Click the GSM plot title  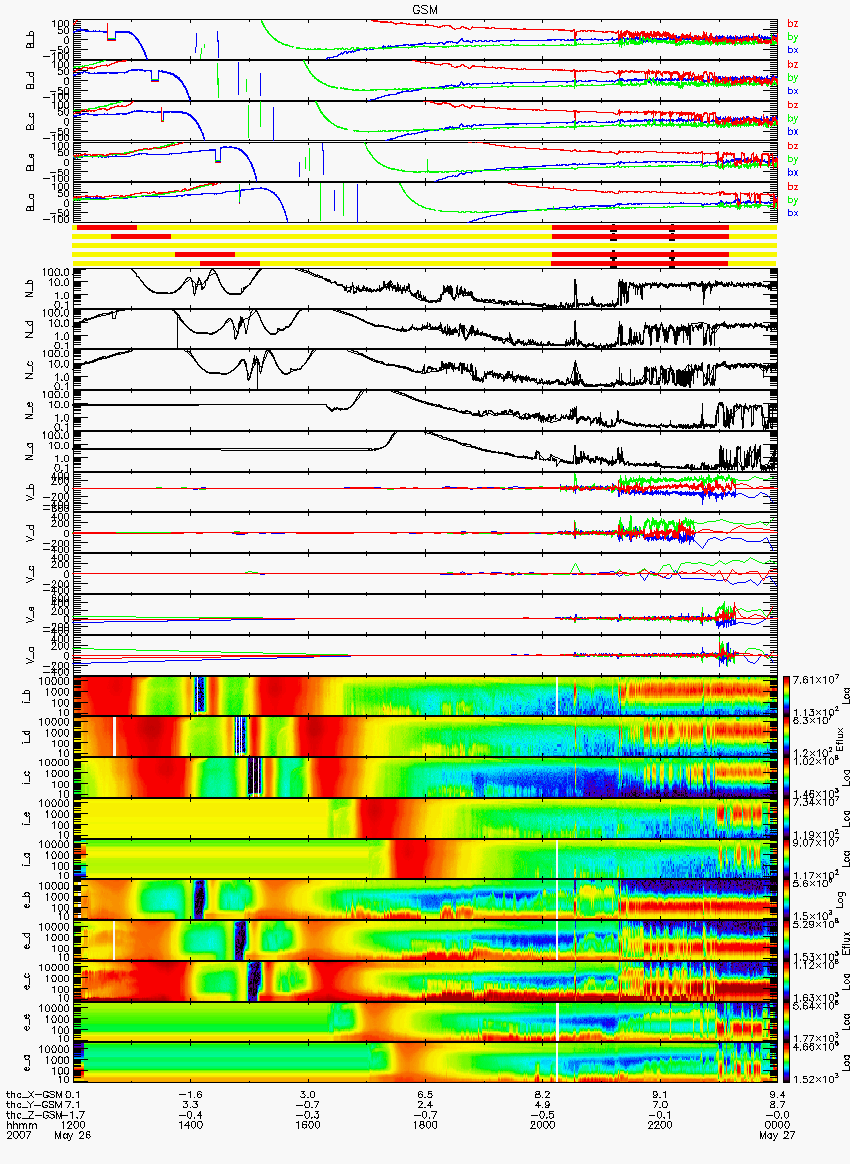click(425, 9)
